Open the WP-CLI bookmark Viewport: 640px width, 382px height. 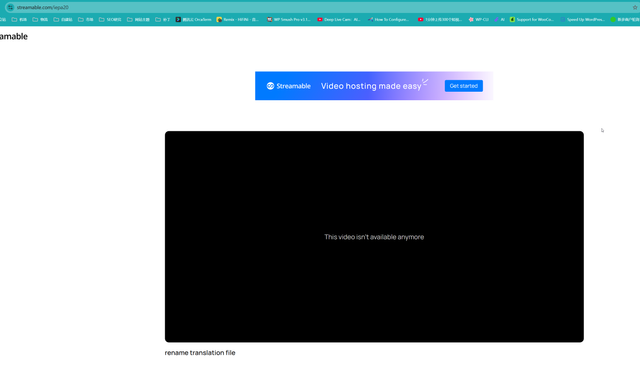click(x=479, y=20)
